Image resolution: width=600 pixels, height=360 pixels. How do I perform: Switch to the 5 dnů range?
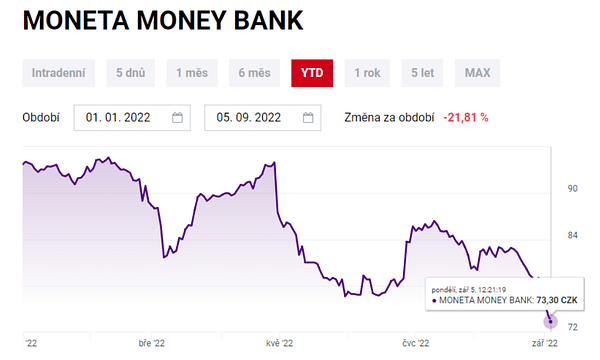point(130,73)
